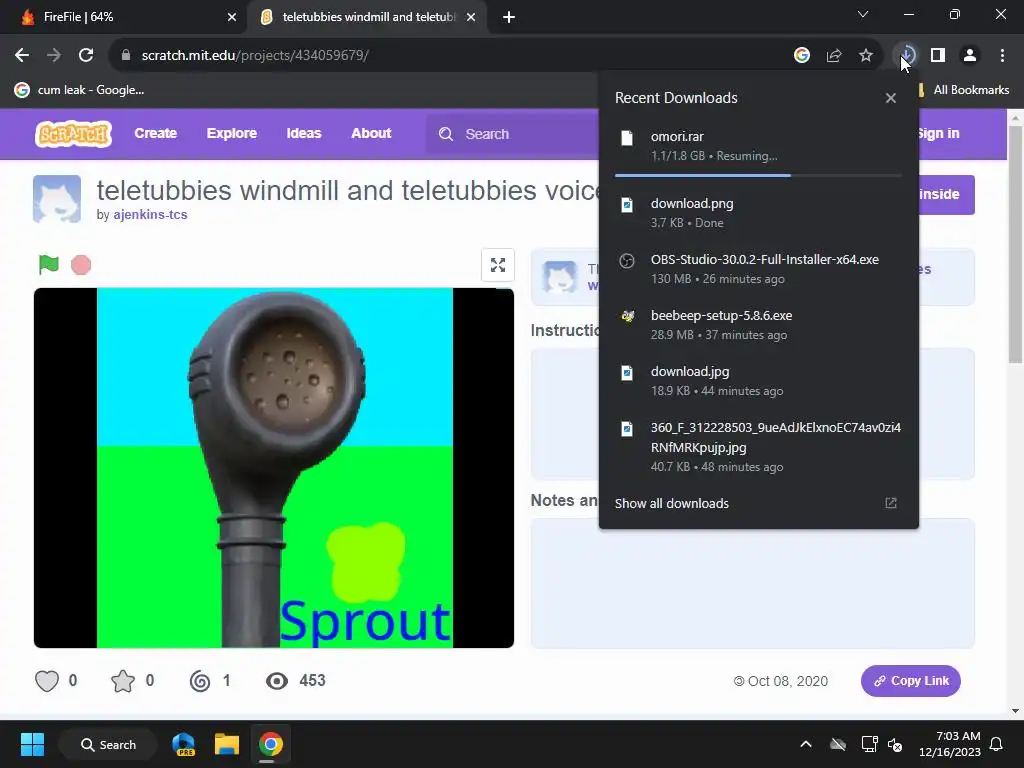Image resolution: width=1024 pixels, height=768 pixels.
Task: Open the Chrome profile icon
Action: 970,56
